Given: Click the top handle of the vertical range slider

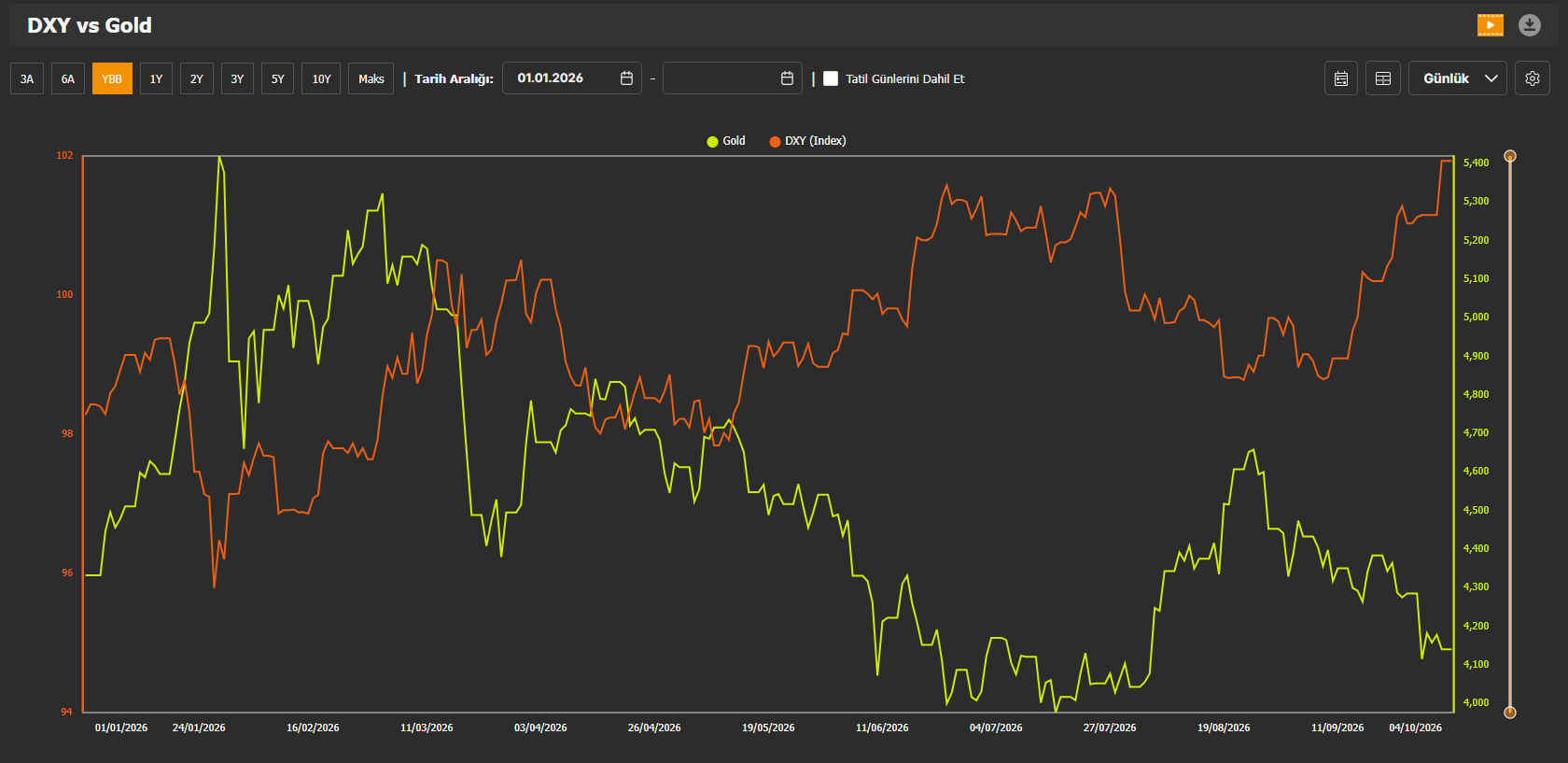Looking at the screenshot, I should (1510, 156).
